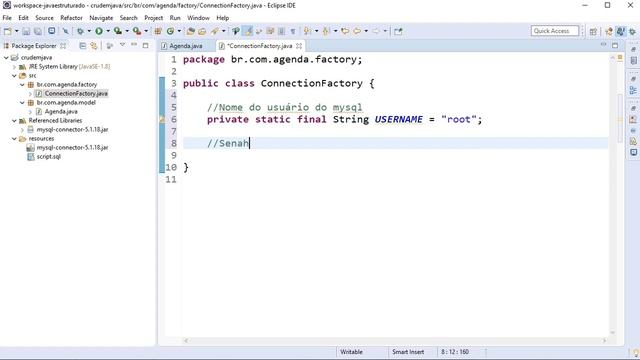Select script.sql in the resources folder

[x=48, y=156]
